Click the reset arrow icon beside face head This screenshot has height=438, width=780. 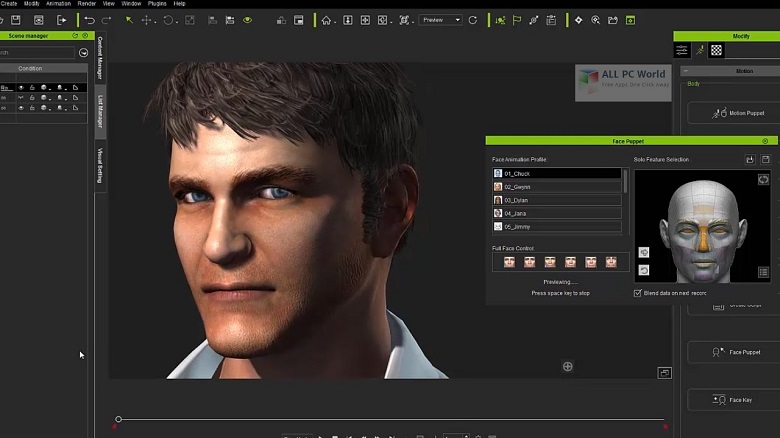coord(644,270)
